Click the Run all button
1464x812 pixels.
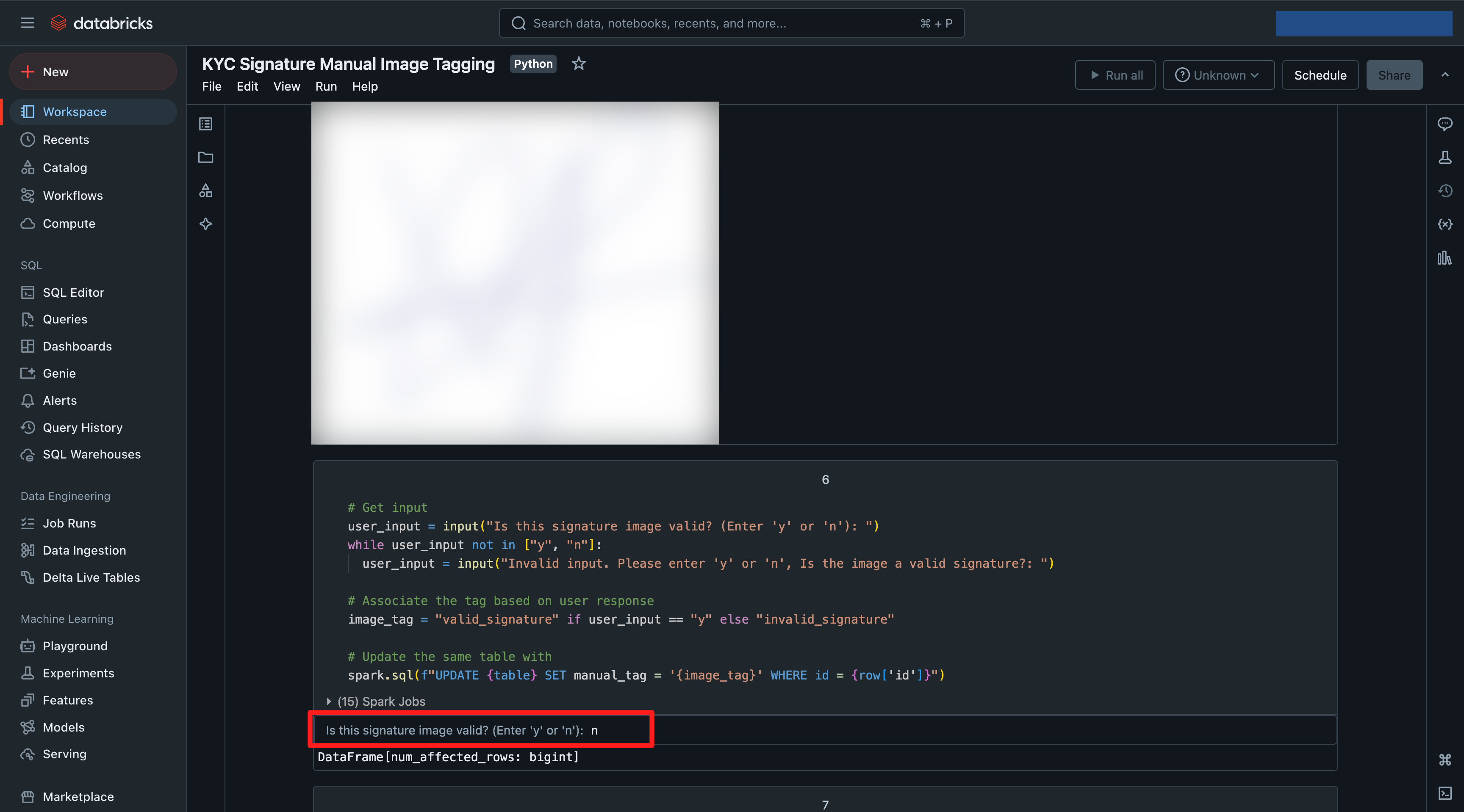tap(1115, 75)
